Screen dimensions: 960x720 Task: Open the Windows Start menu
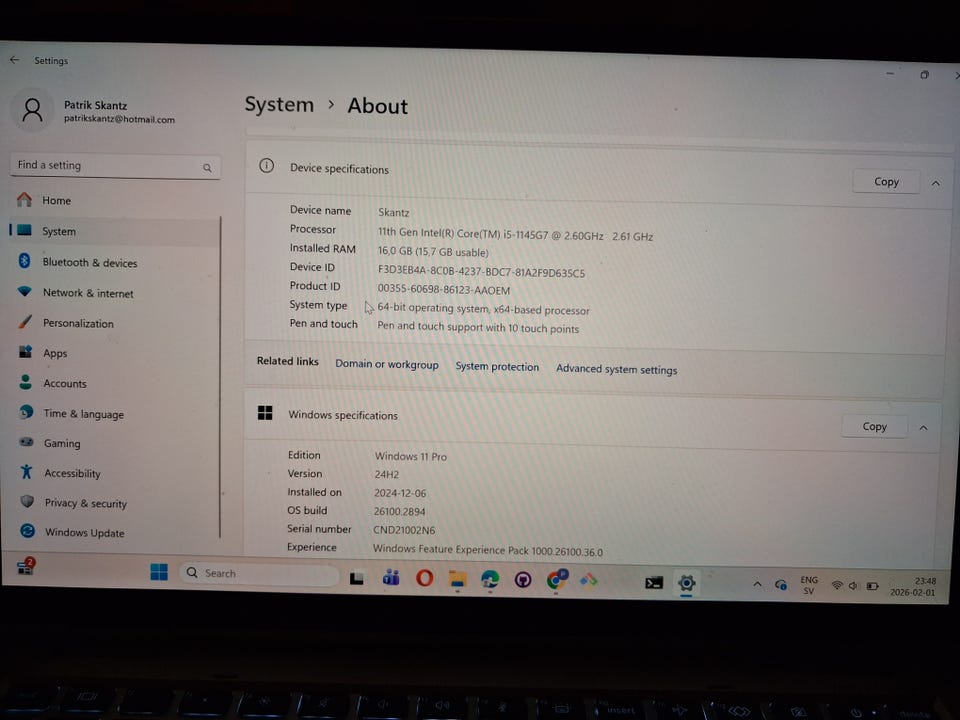pyautogui.click(x=159, y=572)
